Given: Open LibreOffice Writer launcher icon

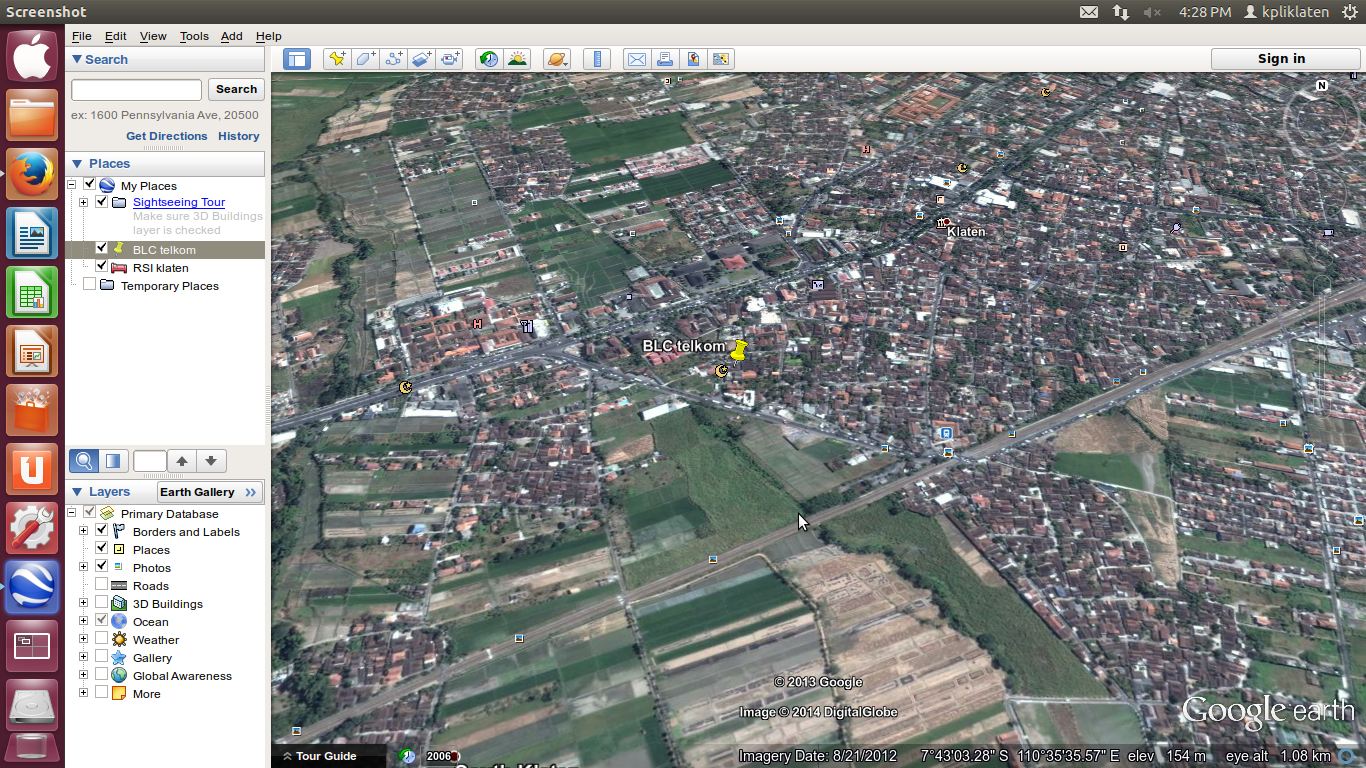Looking at the screenshot, I should [32, 235].
